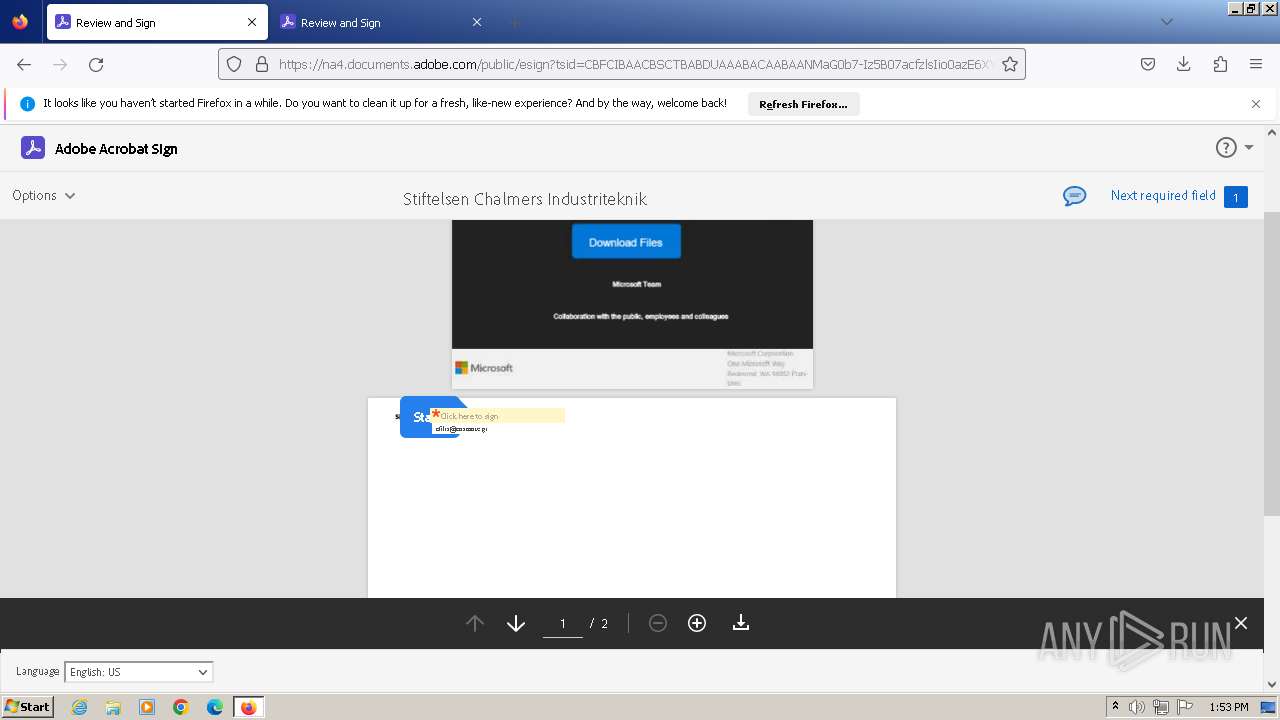Switch to first Review and Sign tab
The width and height of the screenshot is (1280, 720).
tap(157, 22)
